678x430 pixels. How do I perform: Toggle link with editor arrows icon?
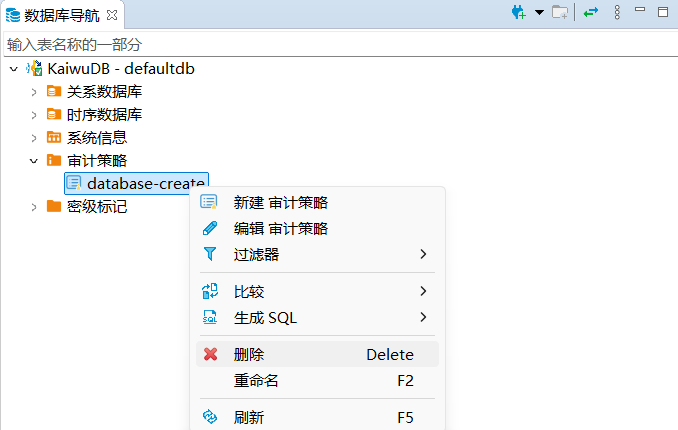(591, 13)
